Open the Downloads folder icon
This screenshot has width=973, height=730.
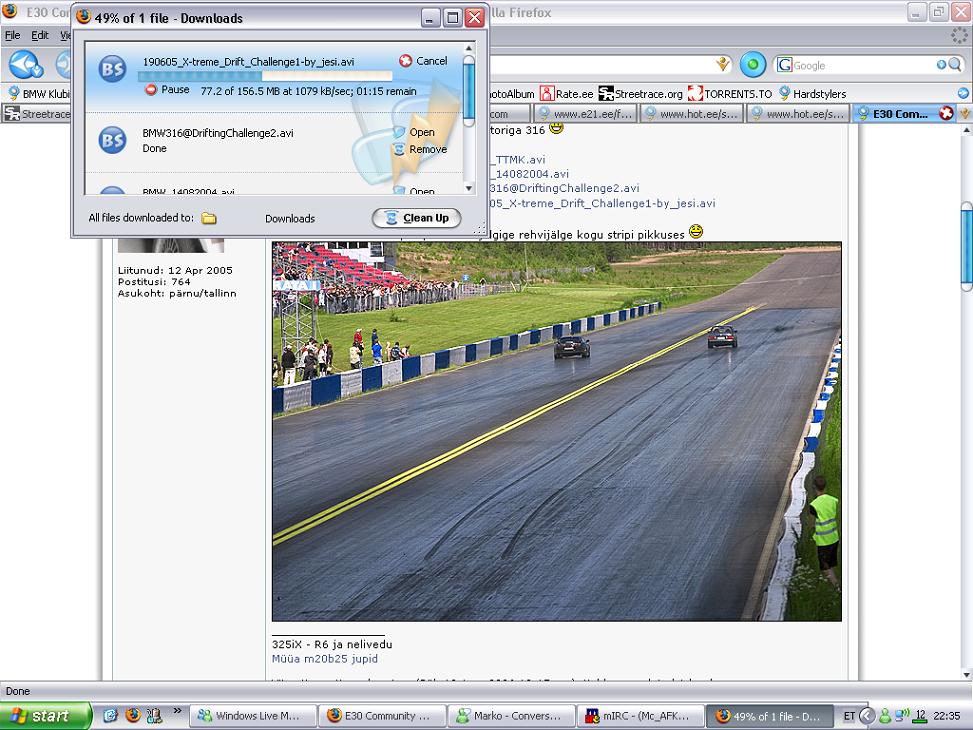209,219
